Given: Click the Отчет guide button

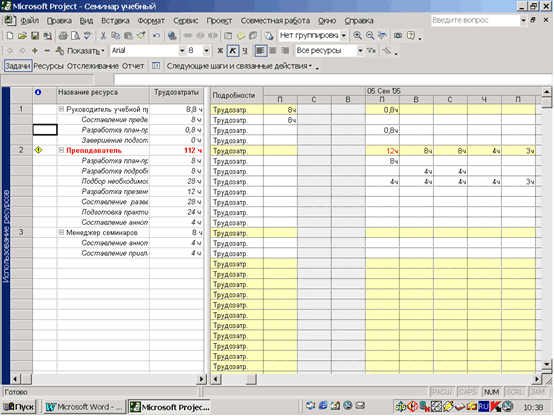Looking at the screenshot, I should pyautogui.click(x=133, y=66).
